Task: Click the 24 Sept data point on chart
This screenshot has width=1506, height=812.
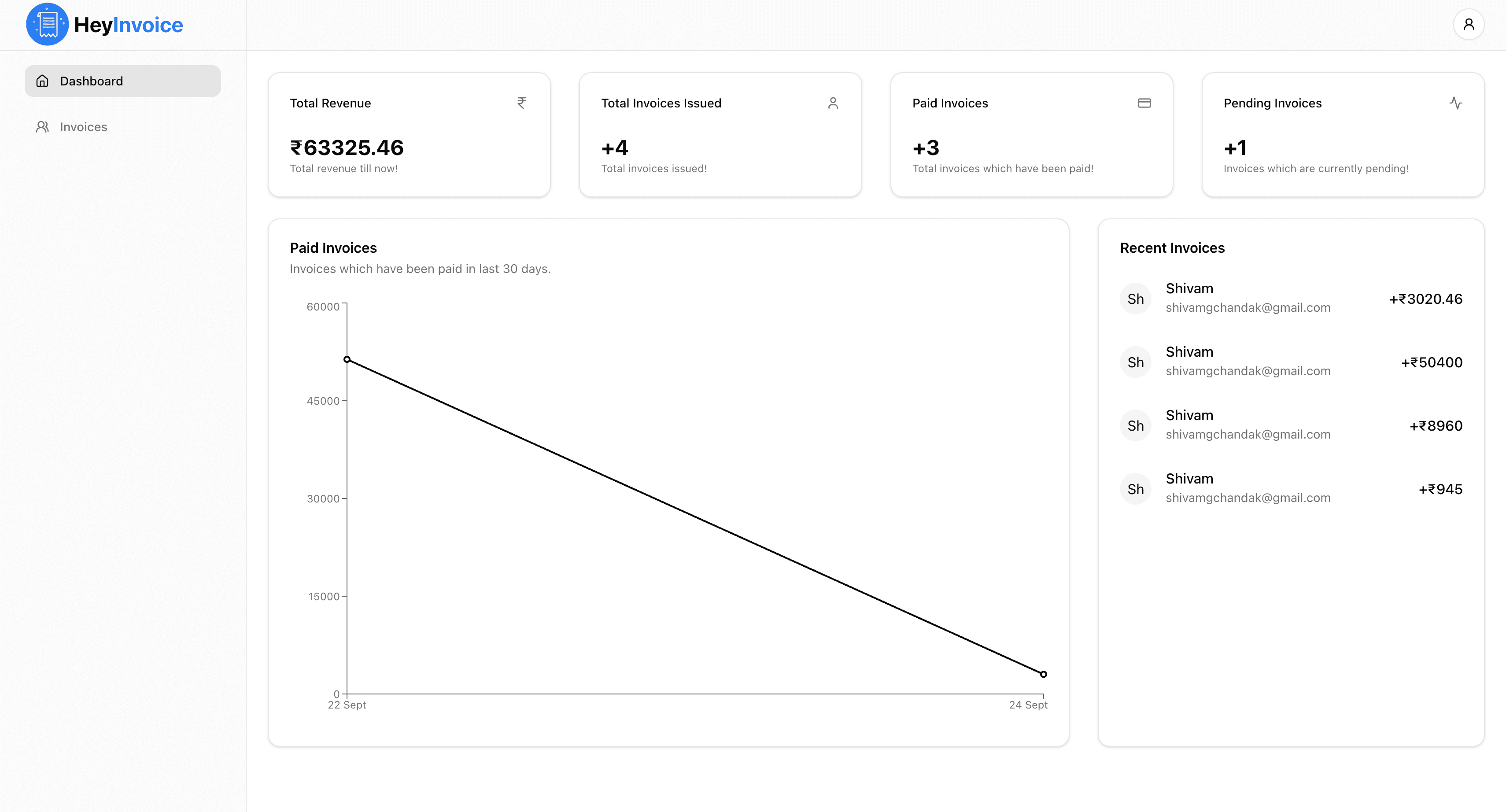Action: click(1044, 674)
